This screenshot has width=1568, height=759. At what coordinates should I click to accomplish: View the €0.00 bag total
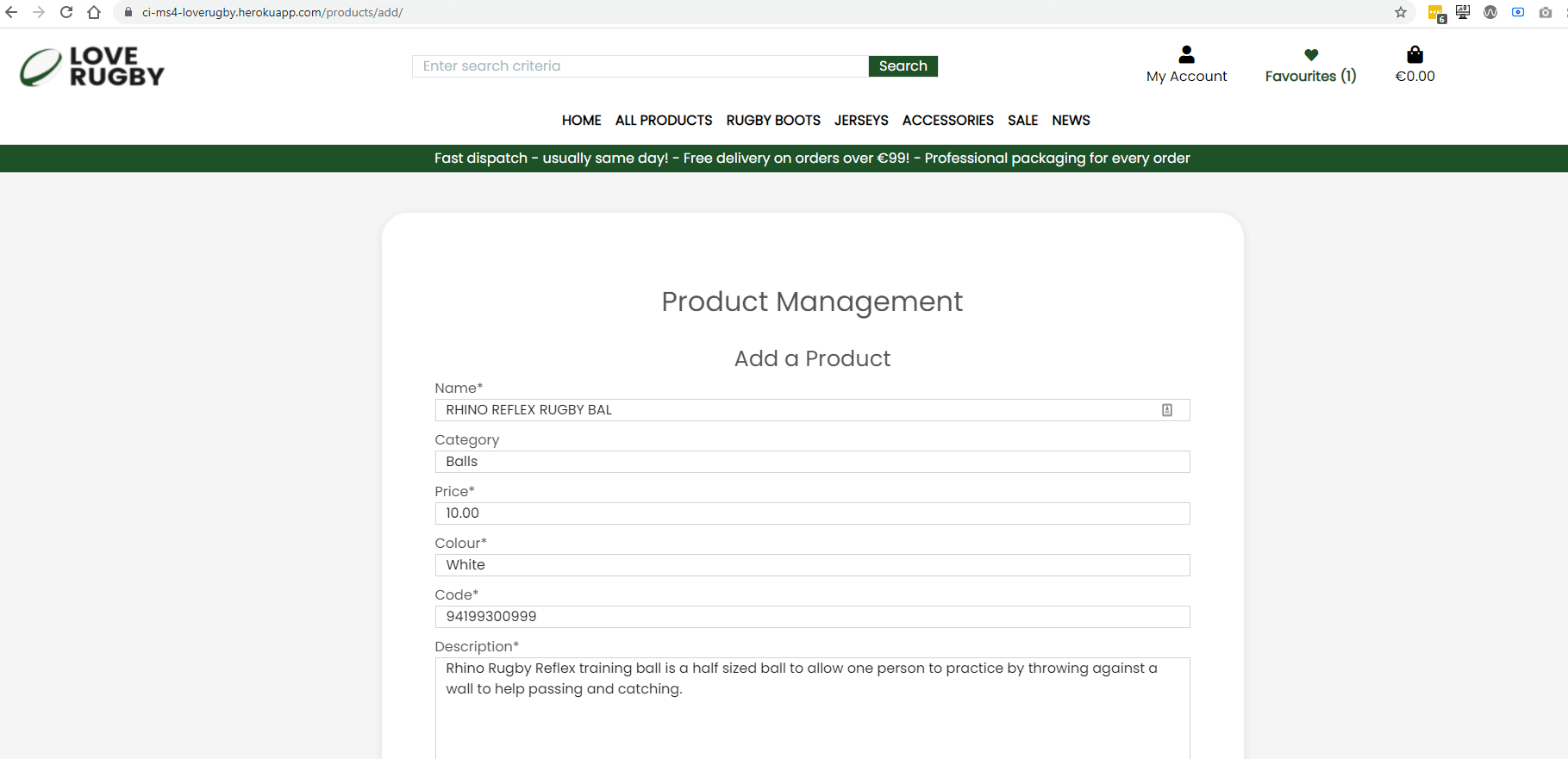(1415, 76)
